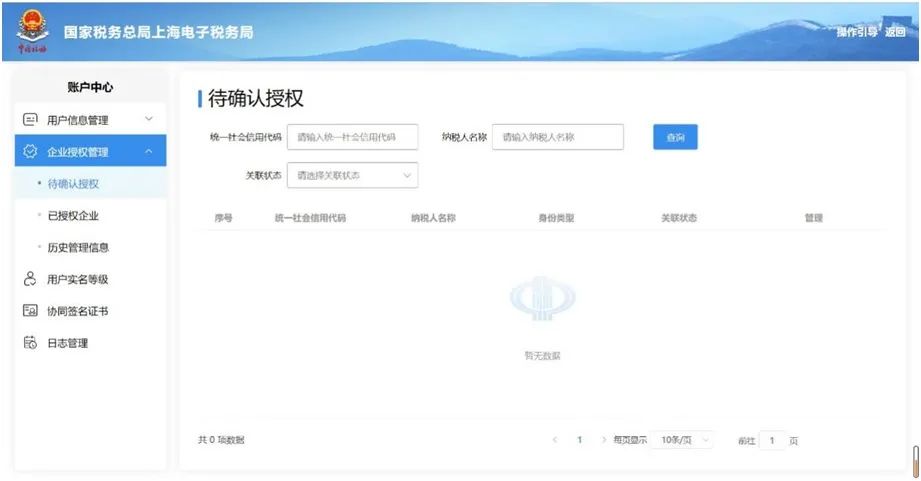Image resolution: width=921 pixels, height=481 pixels.
Task: Click the blue 查询 button
Action: click(x=675, y=137)
